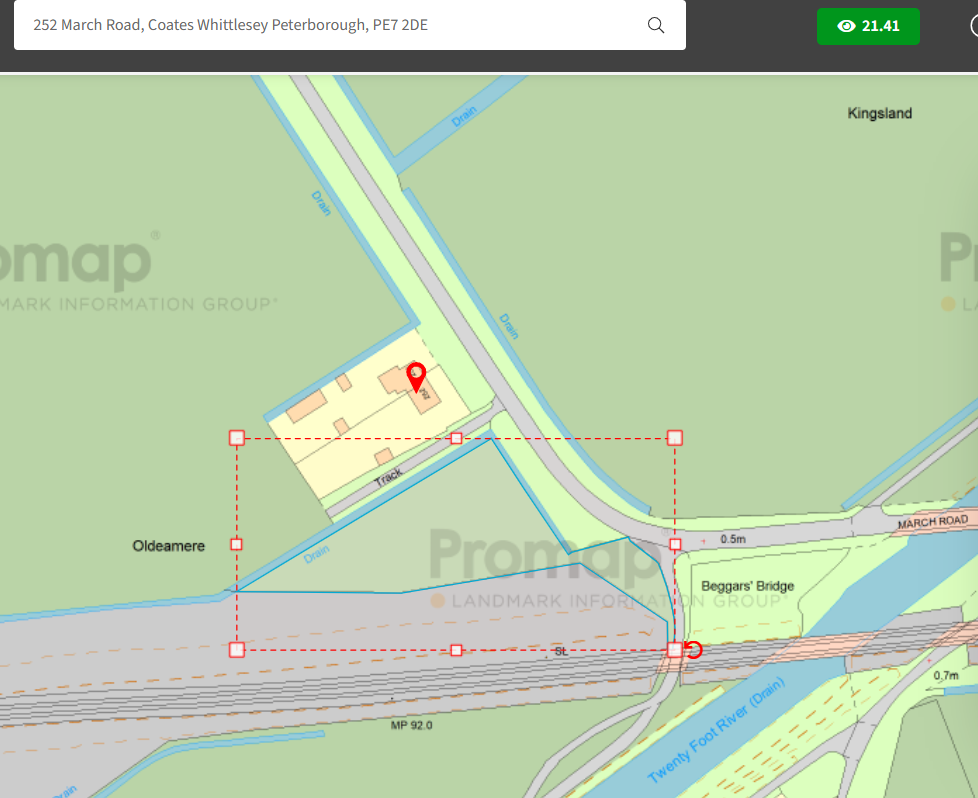Click the rotate handle icon on selection
The image size is (978, 798).
pyautogui.click(x=694, y=650)
